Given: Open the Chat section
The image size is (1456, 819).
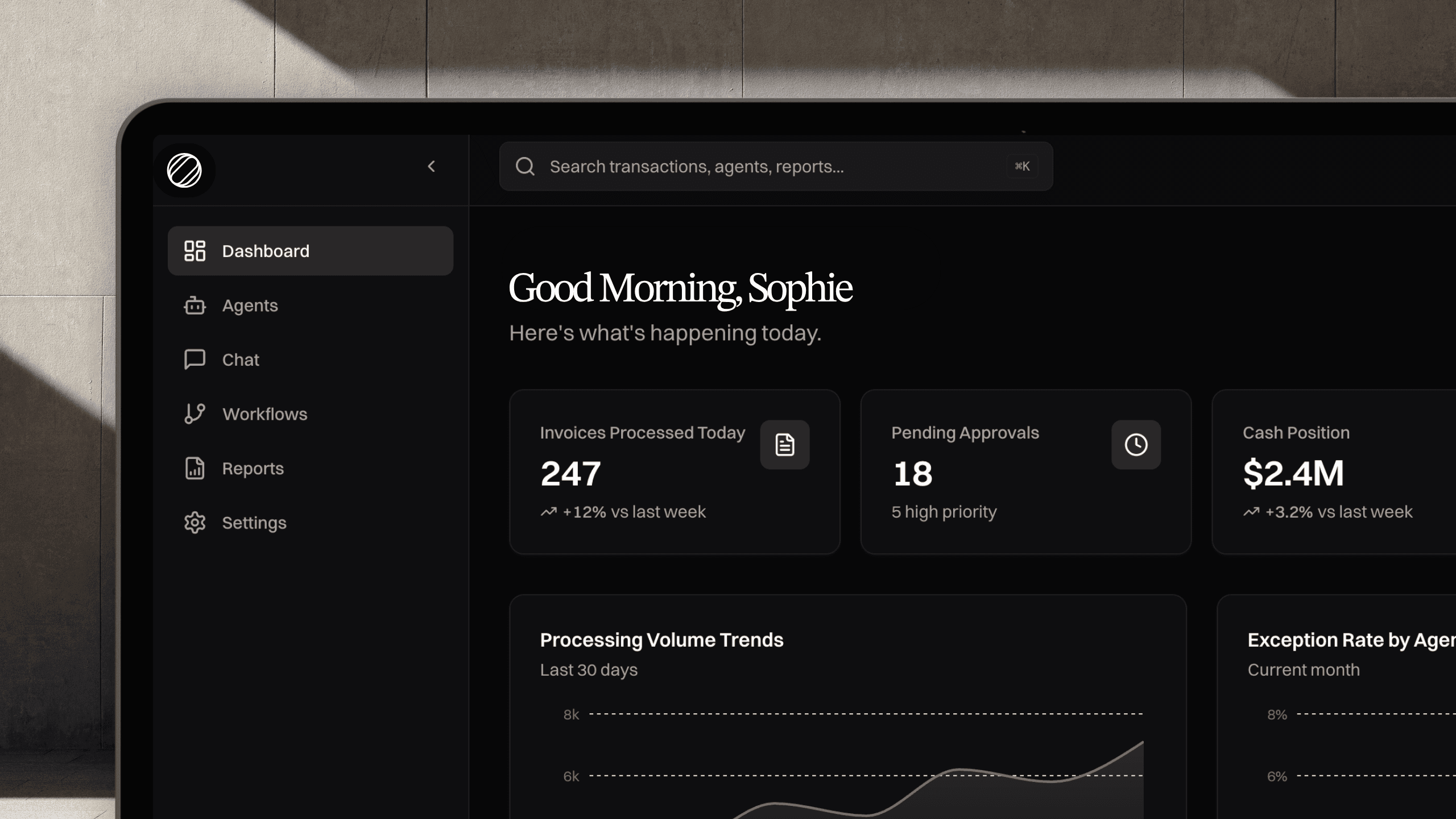Looking at the screenshot, I should click(311, 359).
